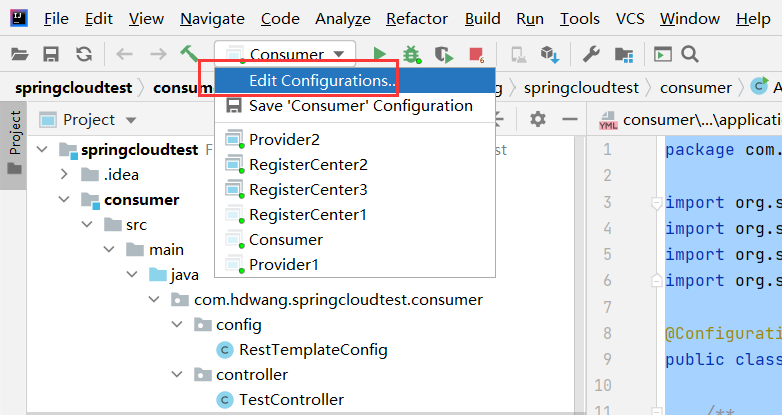Open Project Structure icon in toolbar

(x=624, y=54)
